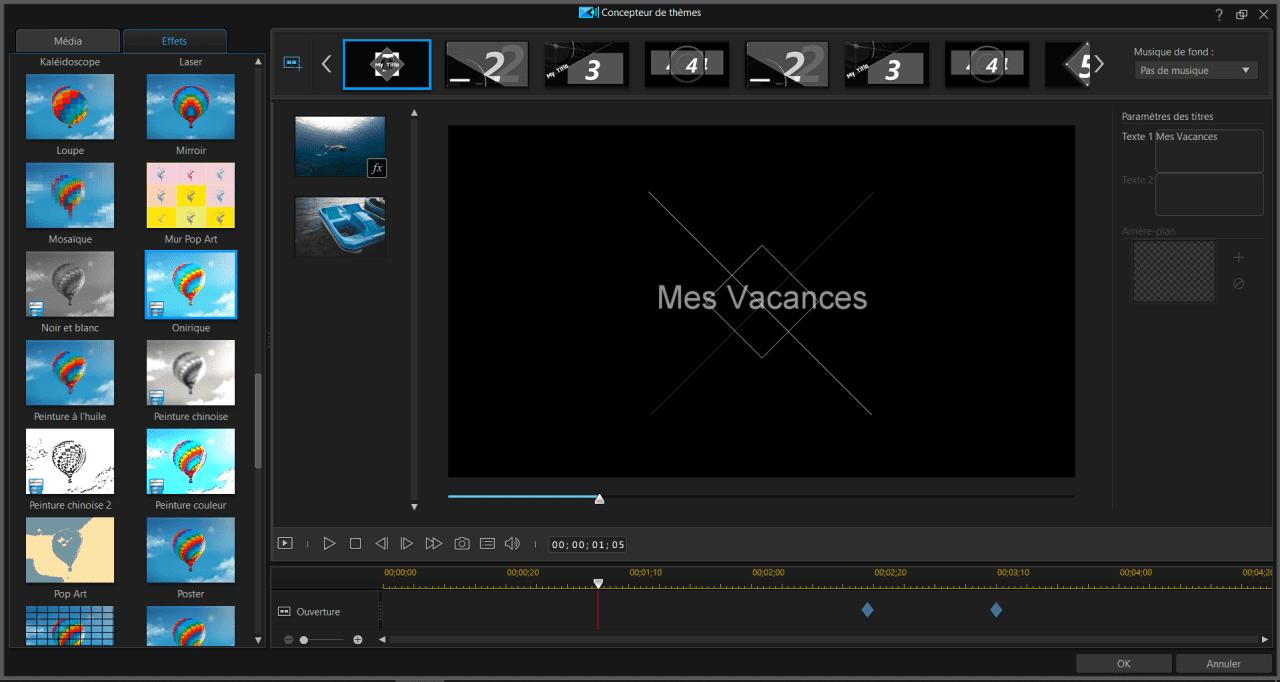Click the left arrow on the template strip

326,62
